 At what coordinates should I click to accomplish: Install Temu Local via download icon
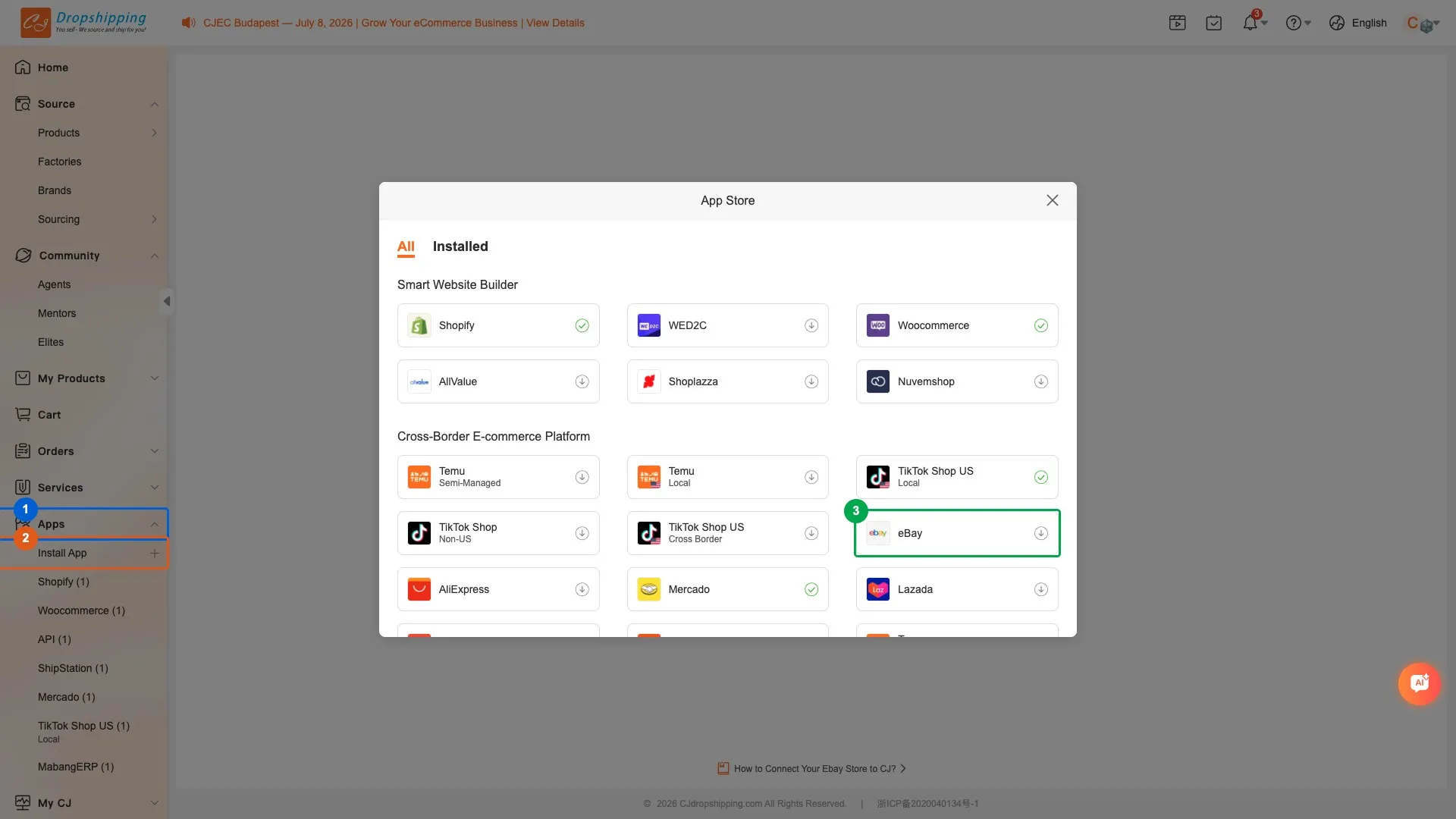811,477
